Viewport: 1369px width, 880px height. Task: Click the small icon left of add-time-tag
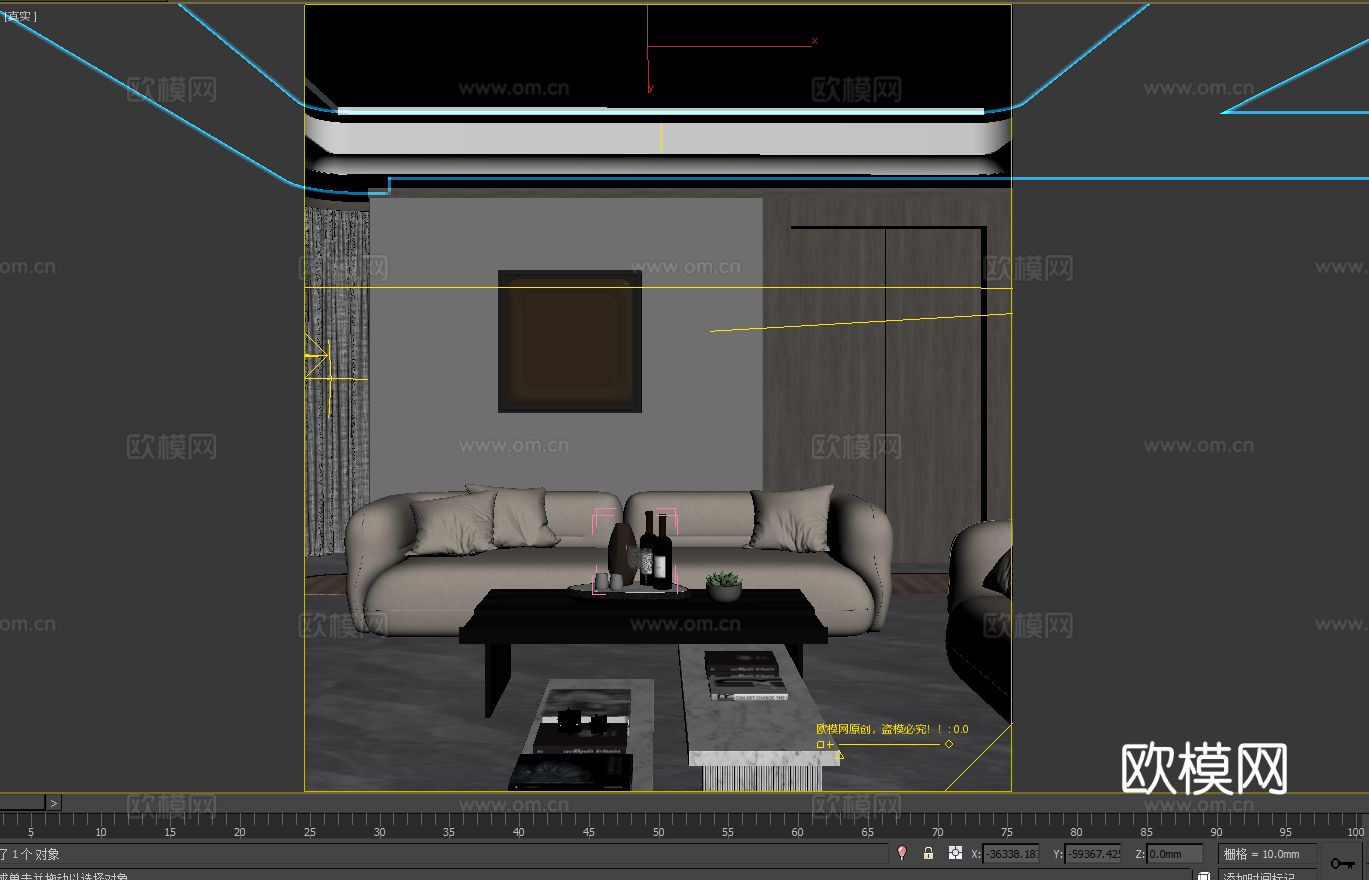(1204, 876)
